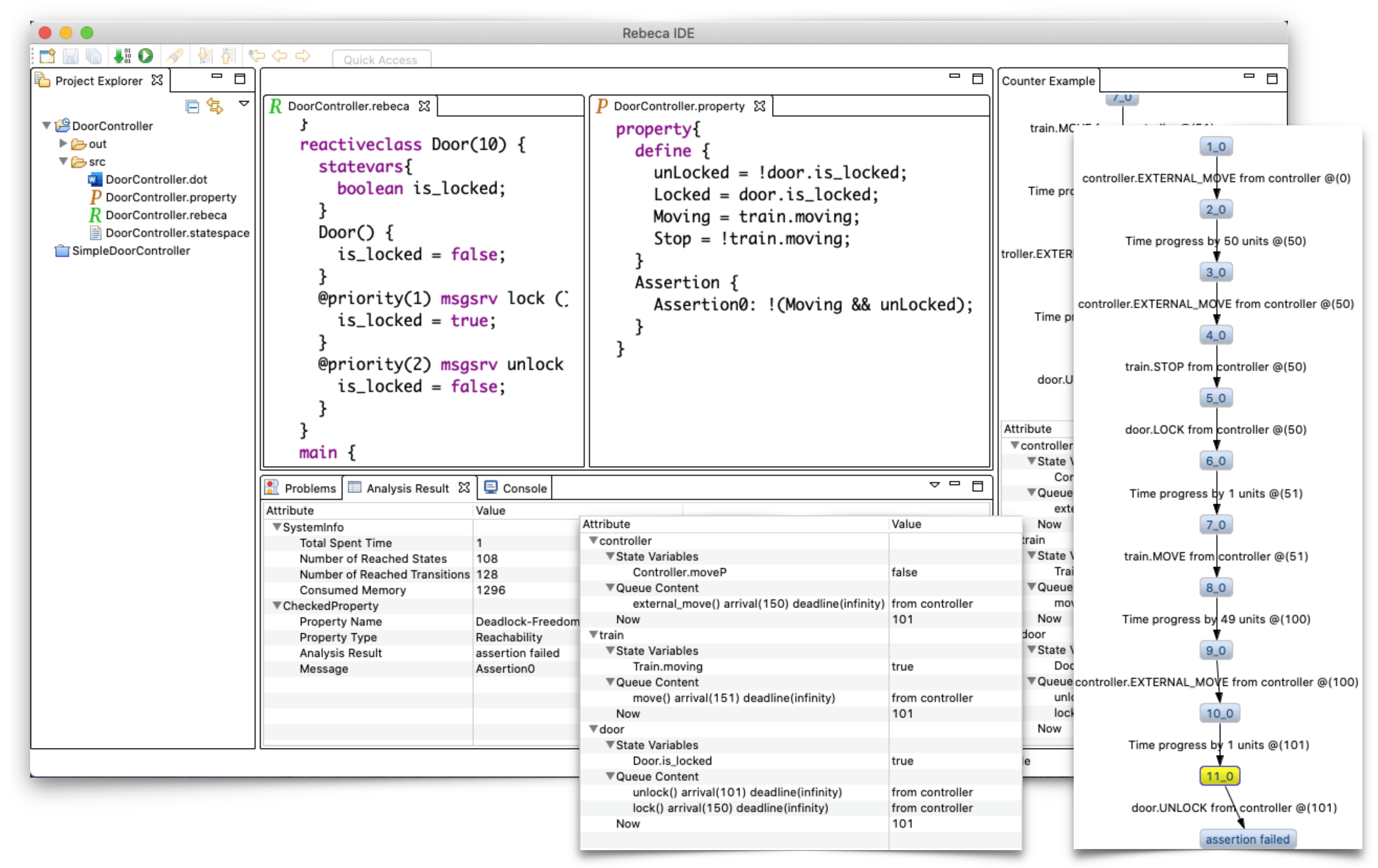
Task: Select the yellow 11_0 state node
Action: click(x=1219, y=777)
